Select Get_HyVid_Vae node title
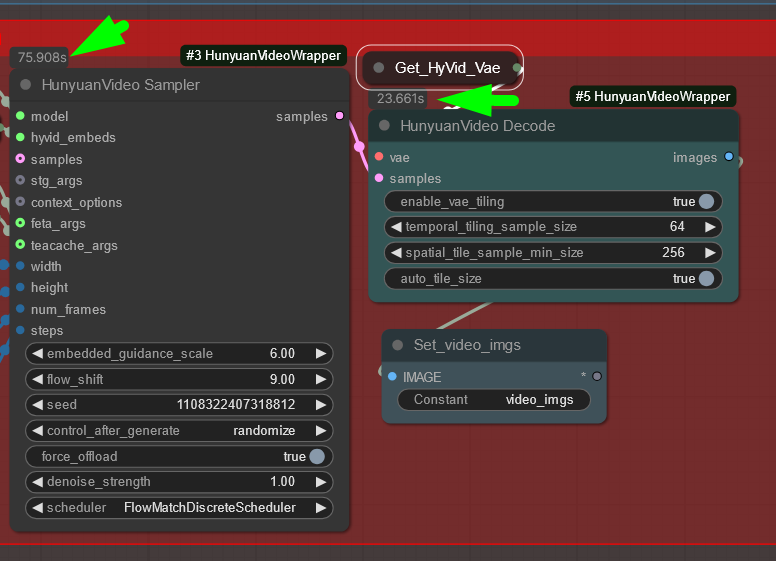 click(x=447, y=68)
